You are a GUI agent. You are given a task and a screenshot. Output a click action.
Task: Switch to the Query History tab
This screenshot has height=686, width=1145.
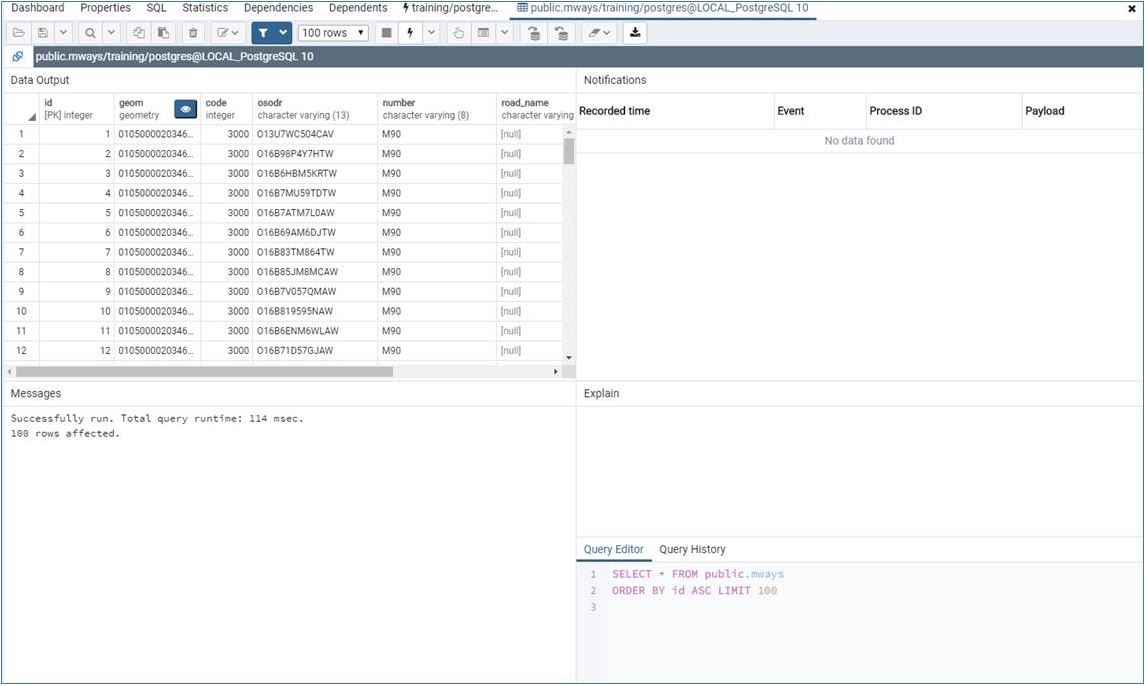coord(692,549)
